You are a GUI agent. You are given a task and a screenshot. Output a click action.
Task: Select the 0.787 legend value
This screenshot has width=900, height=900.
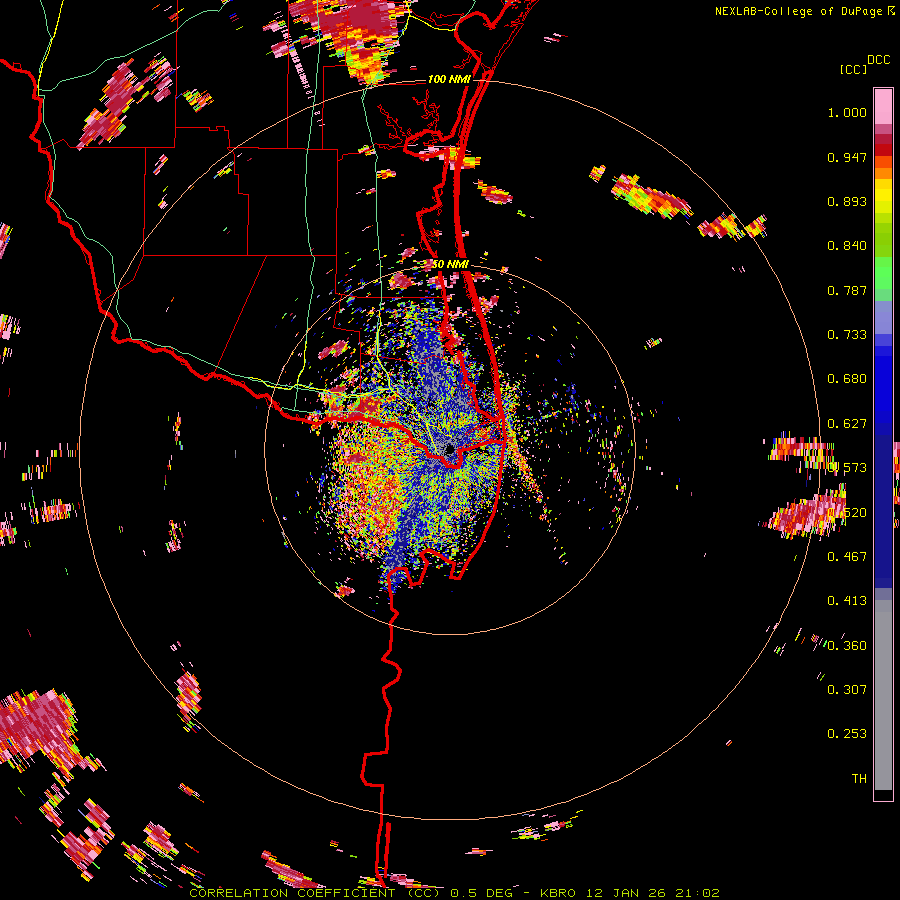(847, 290)
